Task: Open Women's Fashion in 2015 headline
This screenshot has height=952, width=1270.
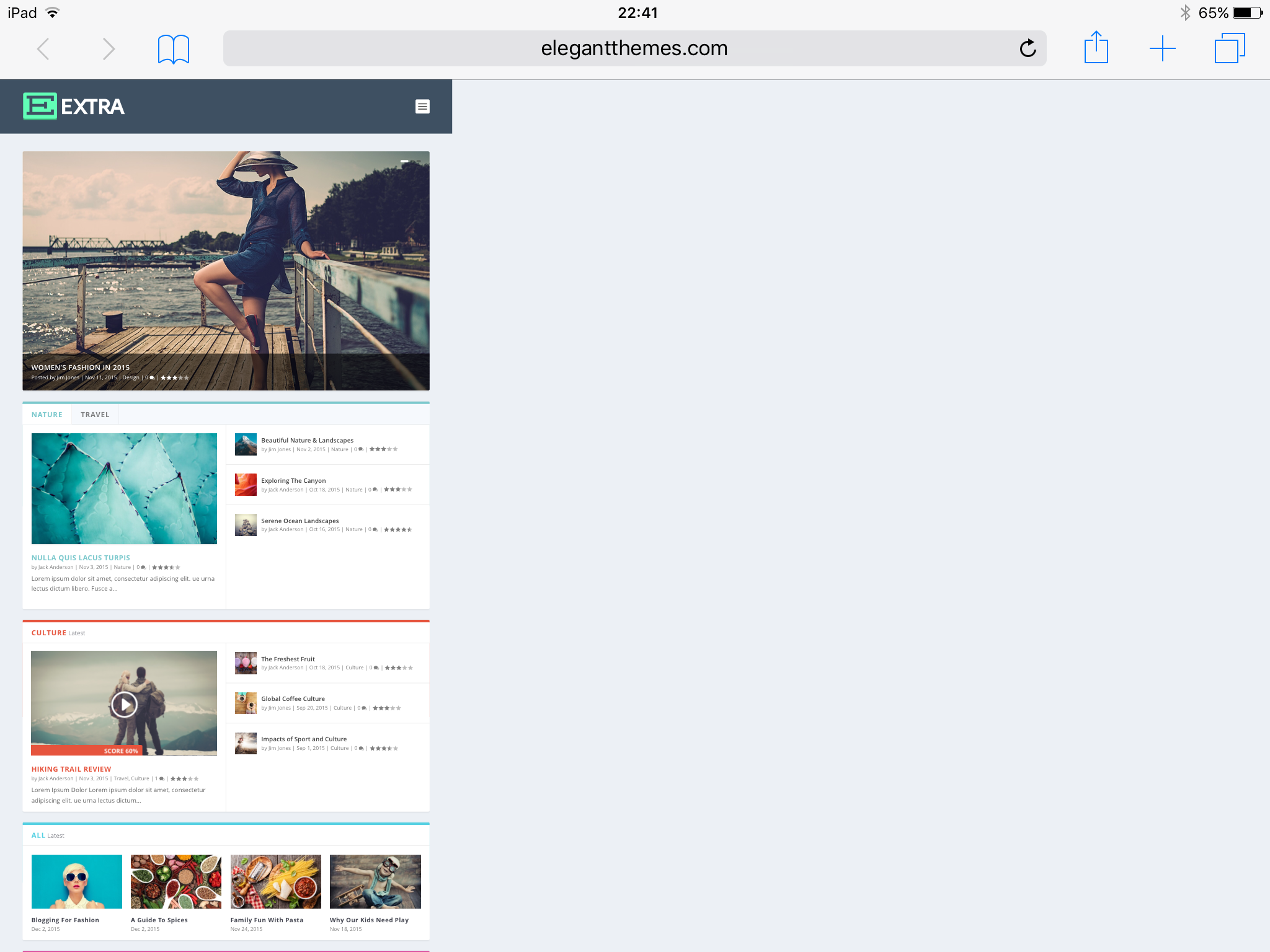Action: pyautogui.click(x=81, y=368)
